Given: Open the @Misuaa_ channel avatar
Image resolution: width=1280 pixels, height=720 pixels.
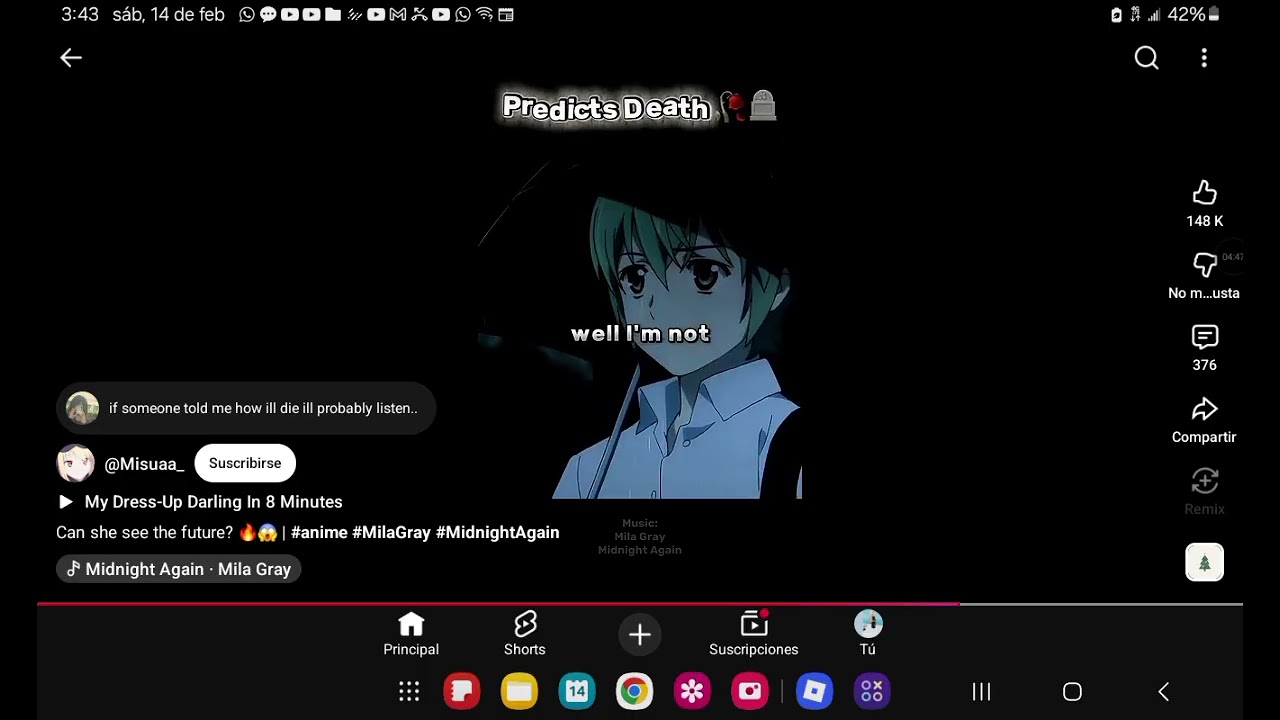Looking at the screenshot, I should pos(75,463).
